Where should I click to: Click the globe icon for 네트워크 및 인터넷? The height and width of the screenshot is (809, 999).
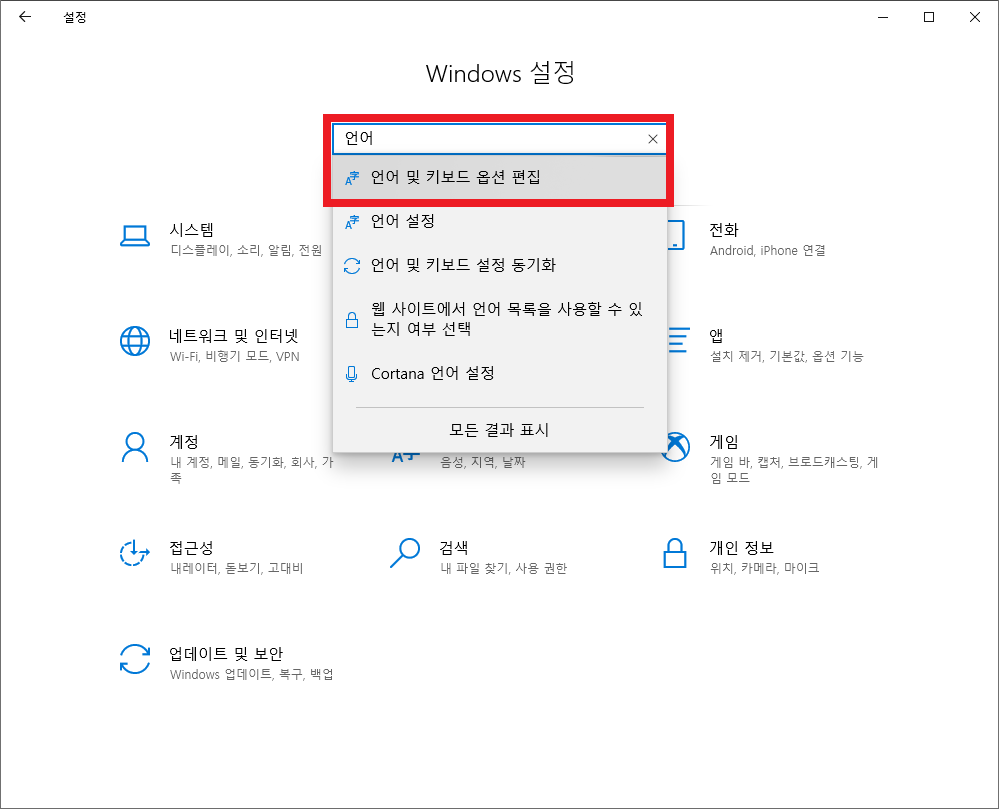(135, 341)
